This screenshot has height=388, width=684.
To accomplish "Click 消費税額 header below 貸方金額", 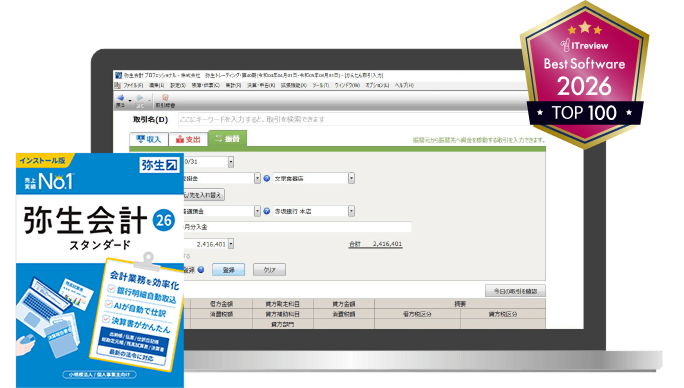I will point(344,314).
